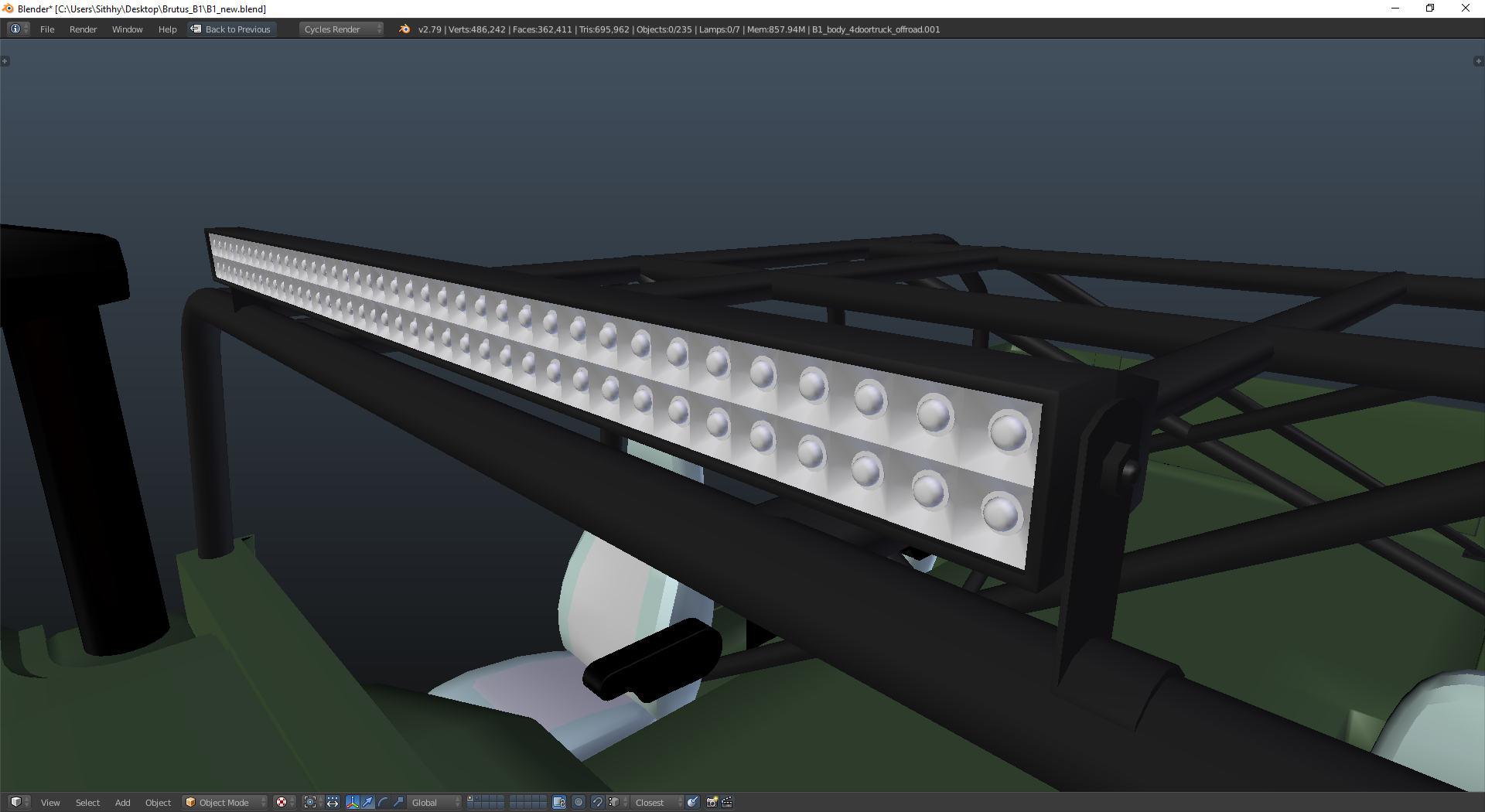Enable the translate manipulator
Screen dimensions: 1485x812
pos(367,802)
